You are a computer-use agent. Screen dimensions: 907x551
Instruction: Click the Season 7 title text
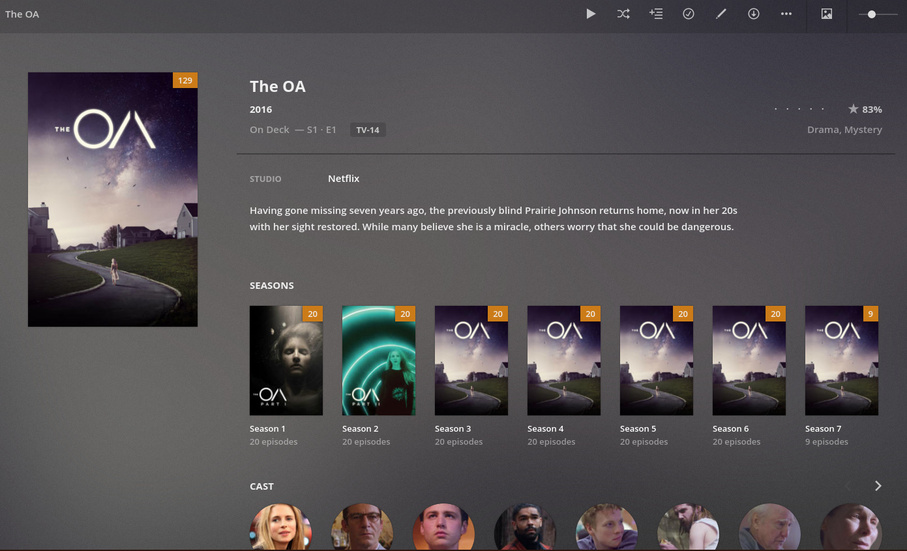(823, 428)
